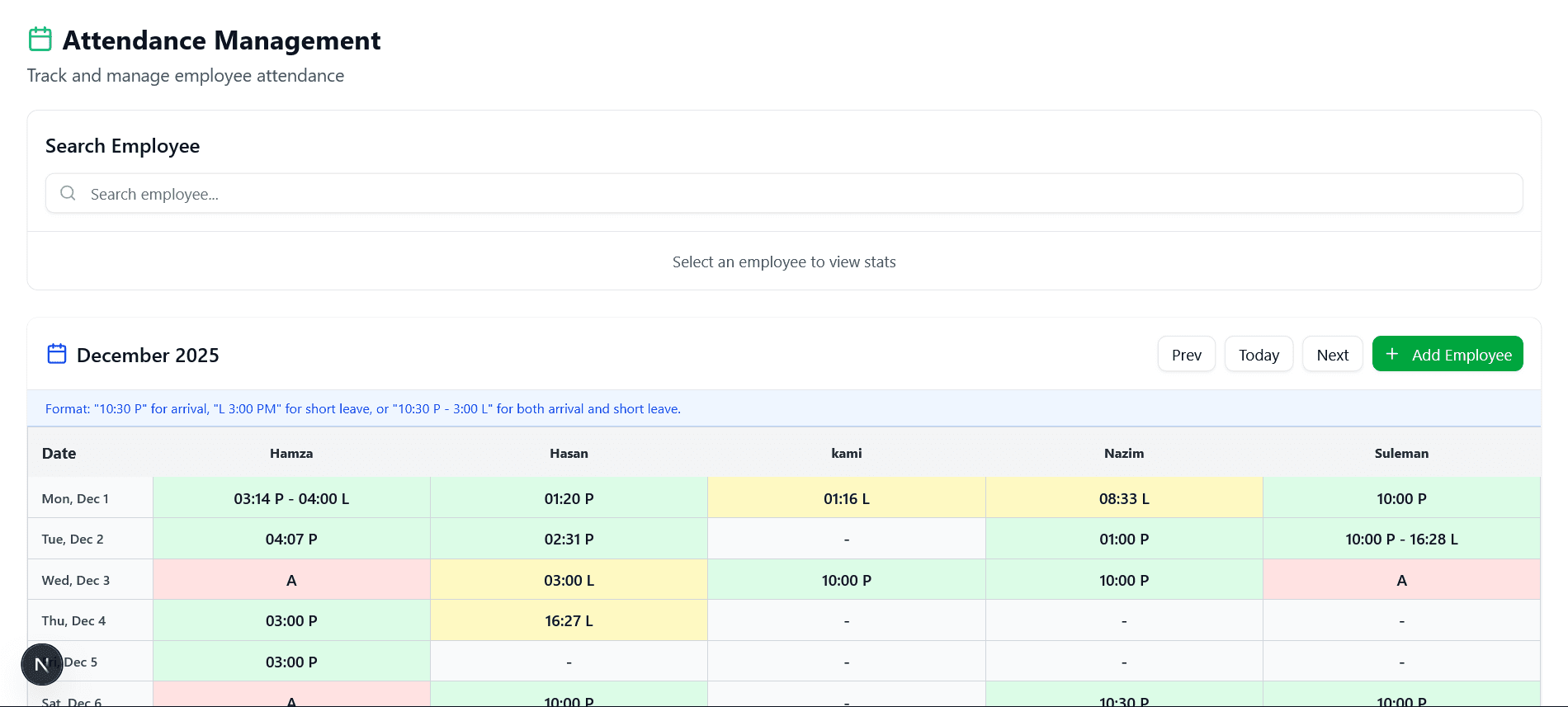1568x707 pixels.
Task: Select the Hamza column header
Action: (x=291, y=453)
